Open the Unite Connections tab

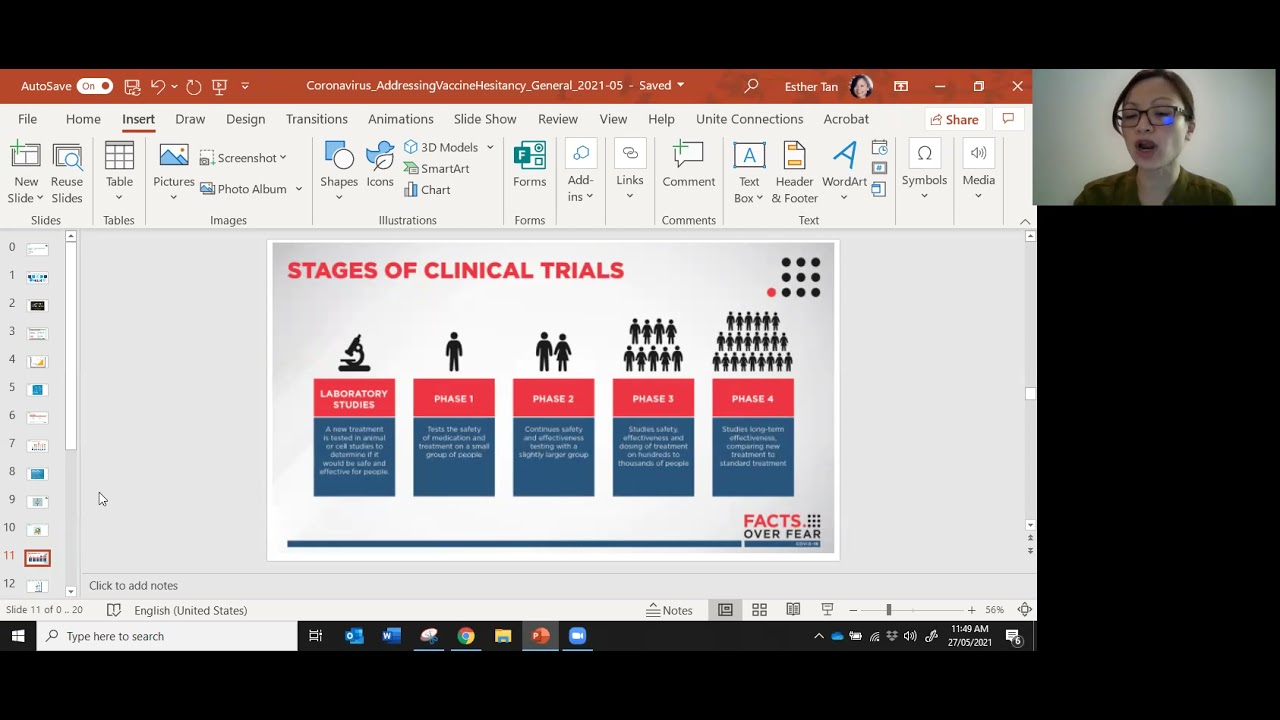(749, 119)
